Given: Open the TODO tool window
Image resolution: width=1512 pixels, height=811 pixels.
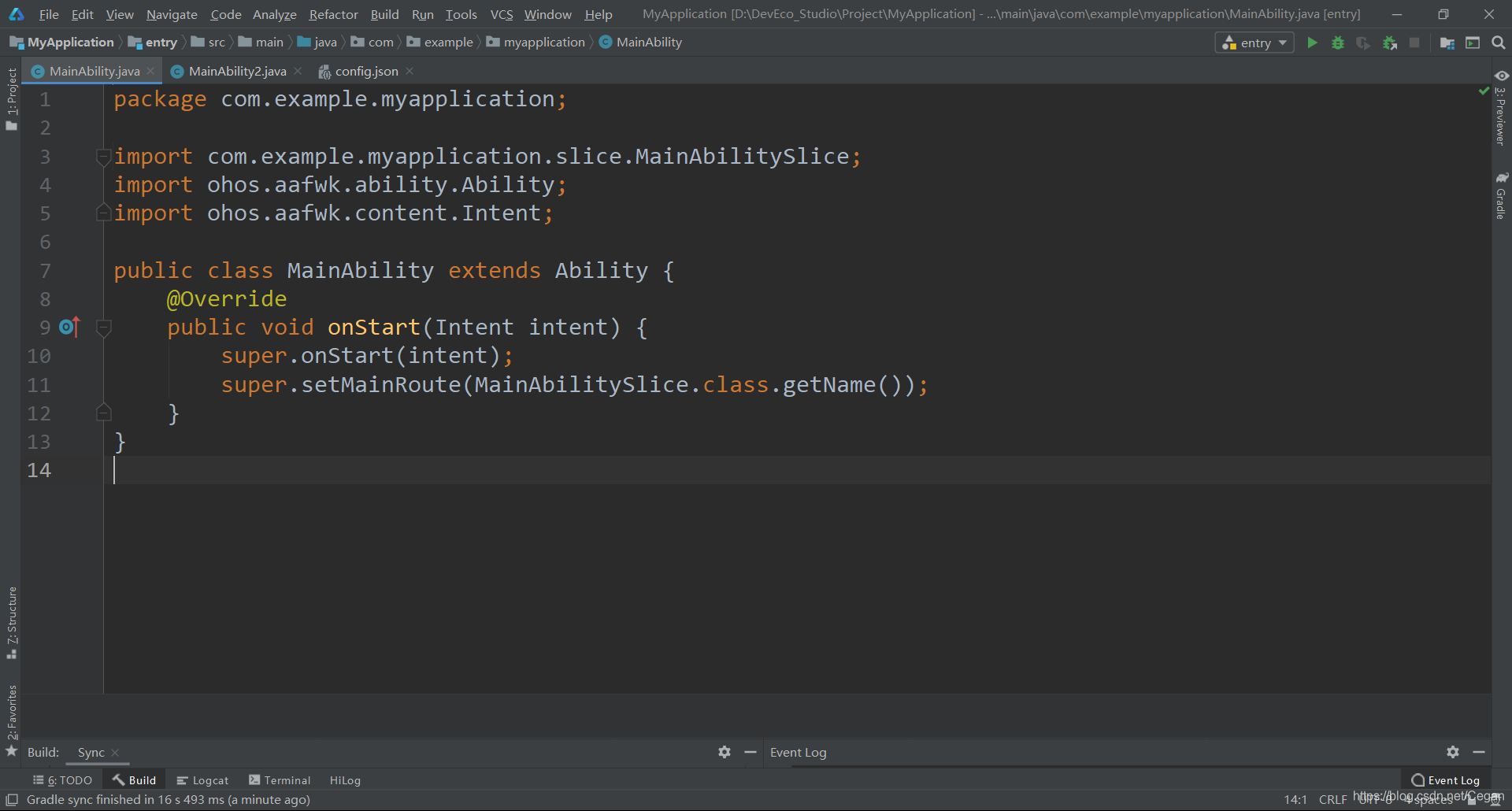Looking at the screenshot, I should point(62,780).
